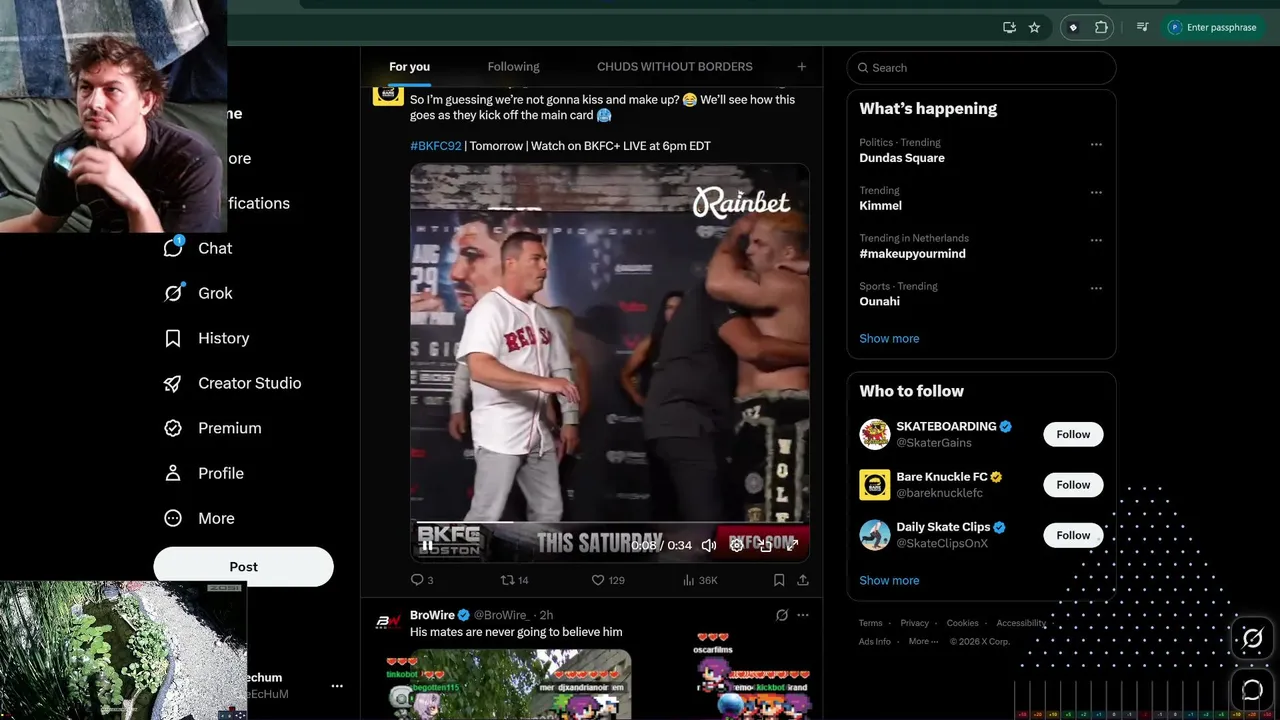This screenshot has height=720, width=1280.
Task: Follow Daily Skate Clips
Action: pos(1073,535)
